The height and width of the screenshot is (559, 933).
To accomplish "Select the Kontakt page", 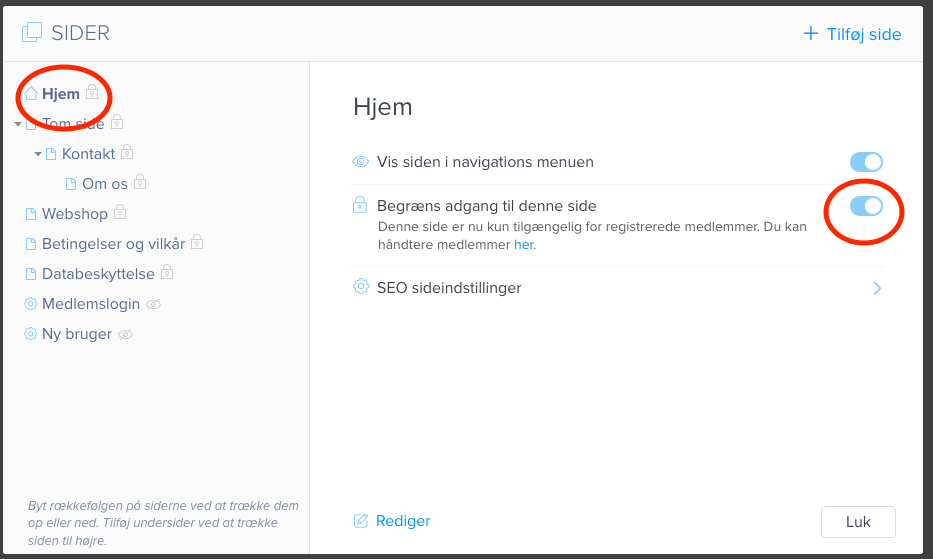I will [88, 154].
